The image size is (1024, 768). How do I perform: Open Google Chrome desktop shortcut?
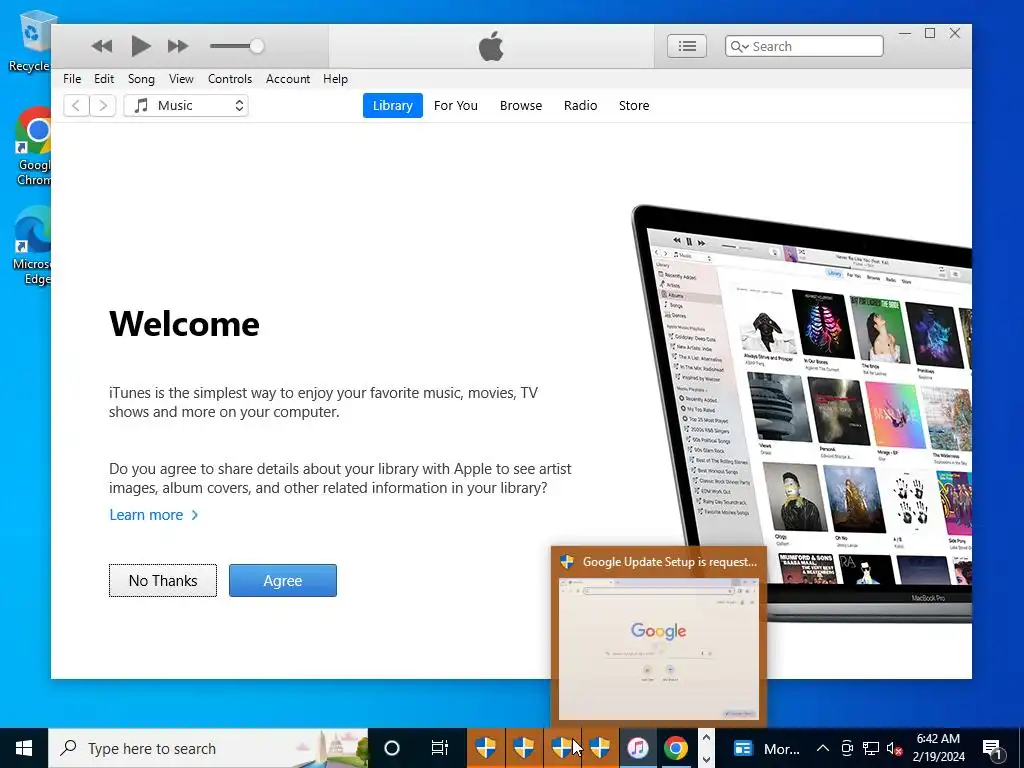pos(33,146)
